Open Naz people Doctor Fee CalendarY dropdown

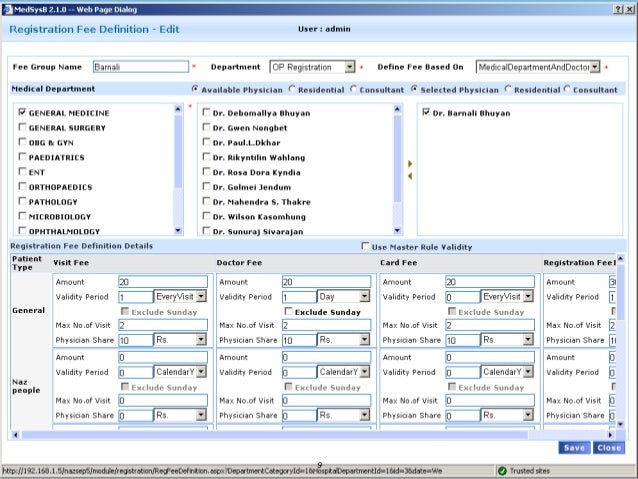click(365, 372)
